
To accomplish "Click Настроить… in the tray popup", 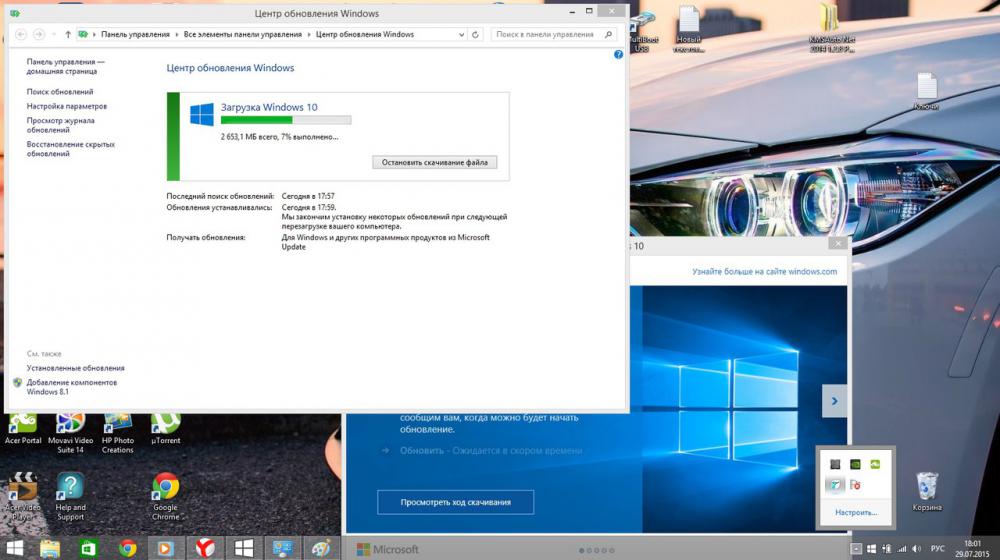I will [855, 512].
